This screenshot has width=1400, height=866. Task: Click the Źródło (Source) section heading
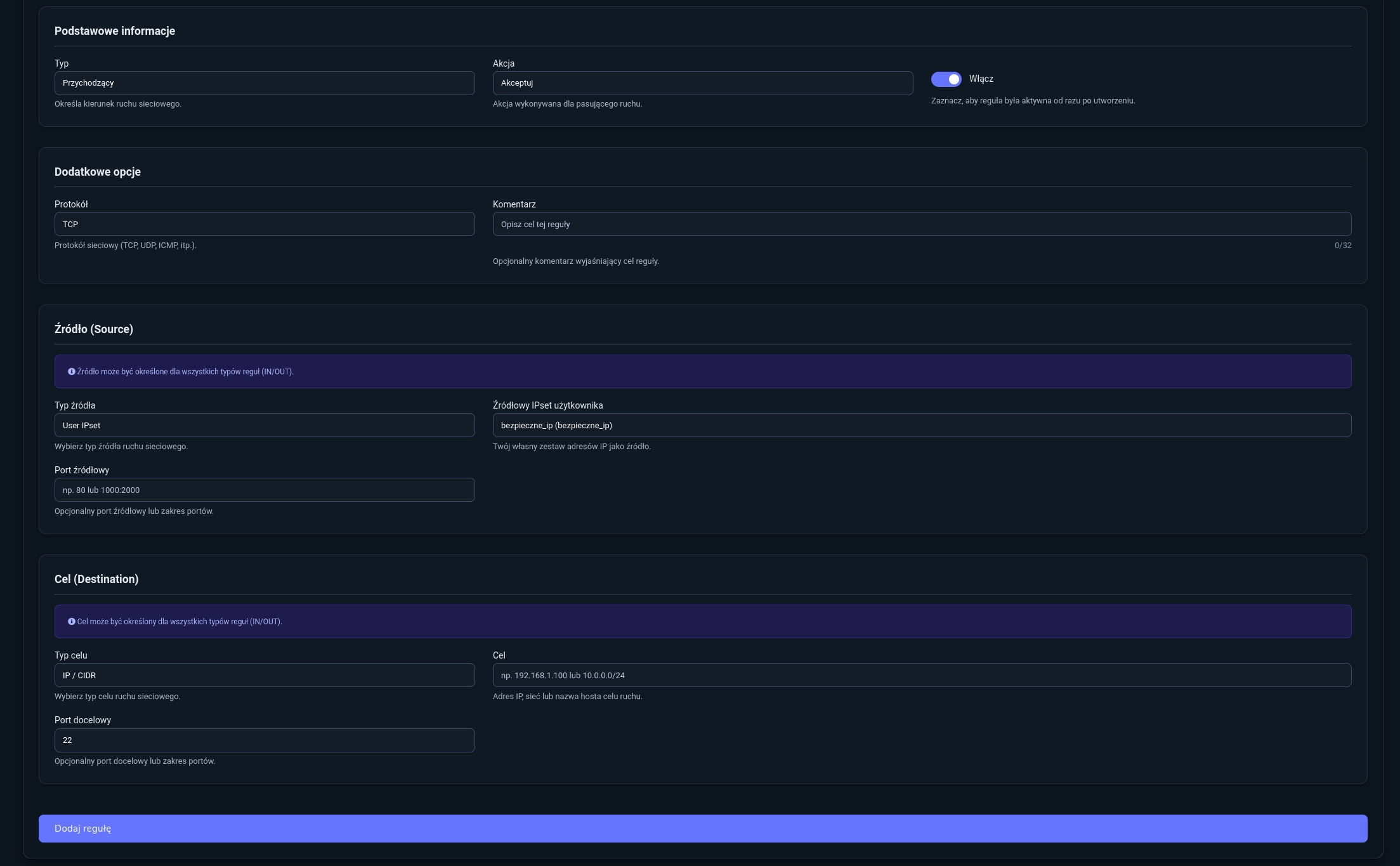coord(94,329)
